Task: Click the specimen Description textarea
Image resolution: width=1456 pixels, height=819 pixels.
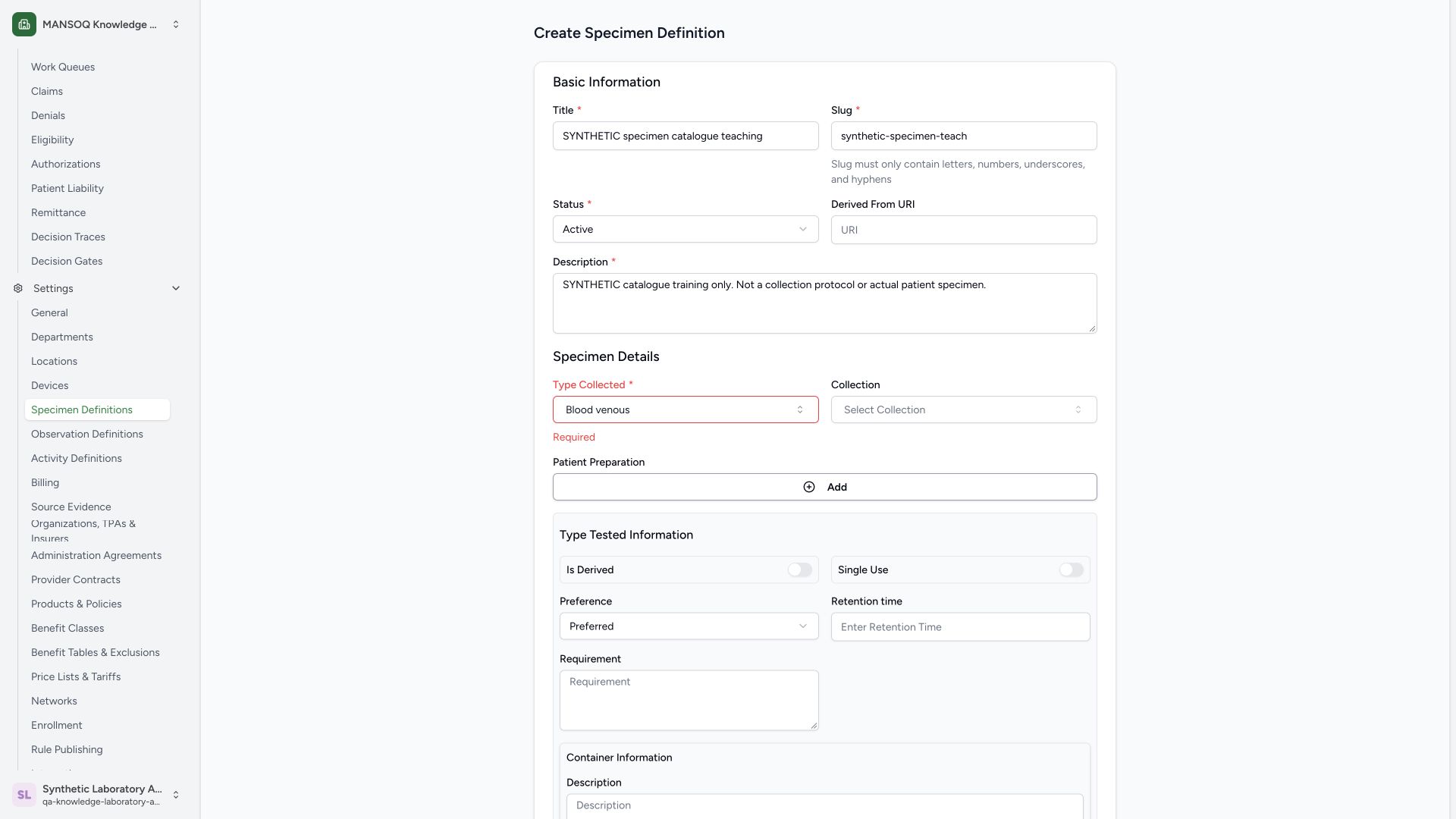Action: point(825,303)
